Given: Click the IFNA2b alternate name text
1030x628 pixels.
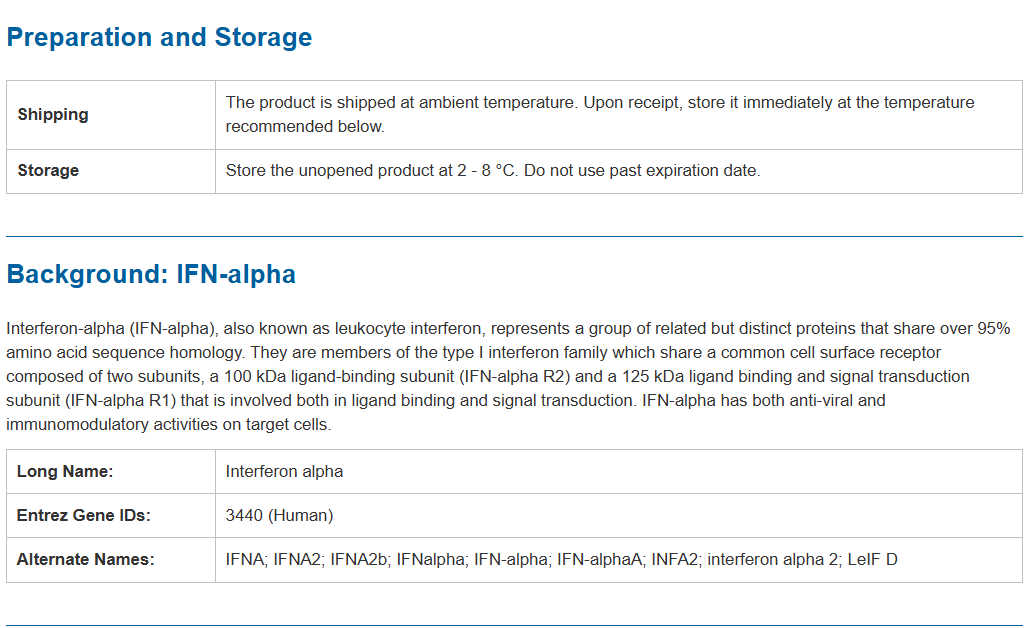Looking at the screenshot, I should 360,560.
